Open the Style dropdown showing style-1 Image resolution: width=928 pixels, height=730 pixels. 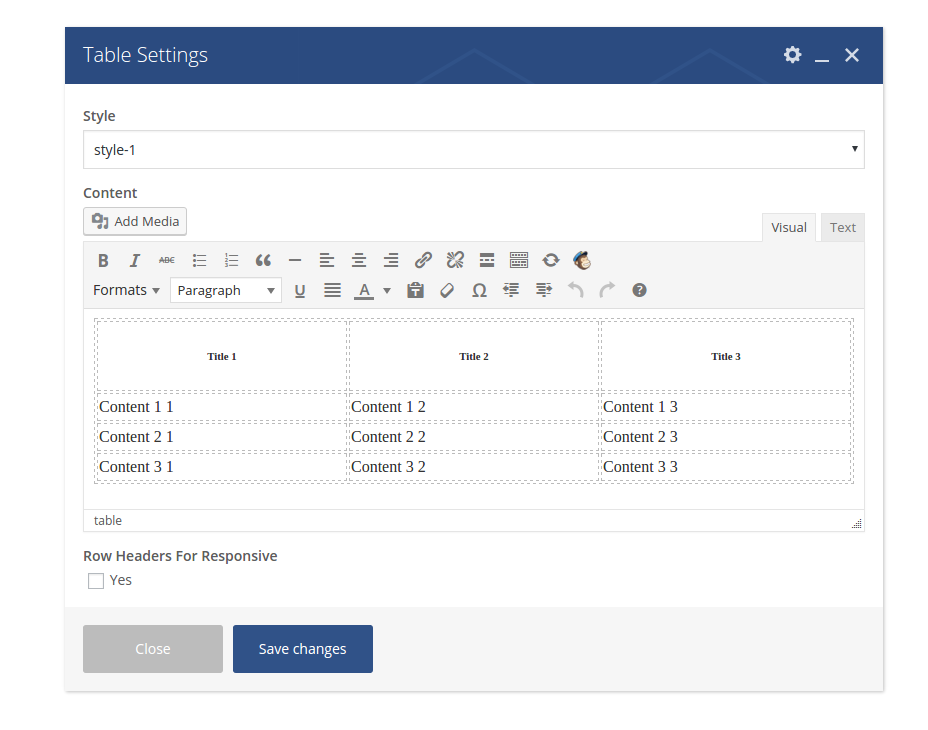coord(473,150)
